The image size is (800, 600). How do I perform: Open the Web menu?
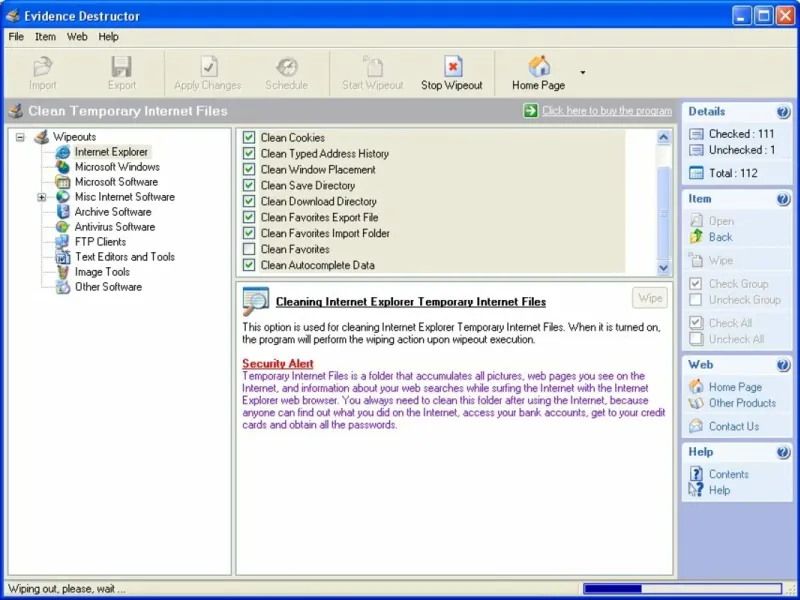coord(77,37)
